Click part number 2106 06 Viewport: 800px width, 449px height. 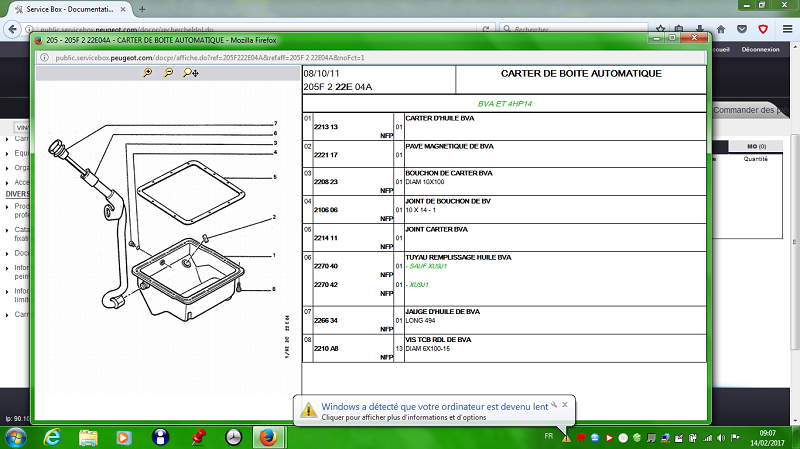[326, 210]
